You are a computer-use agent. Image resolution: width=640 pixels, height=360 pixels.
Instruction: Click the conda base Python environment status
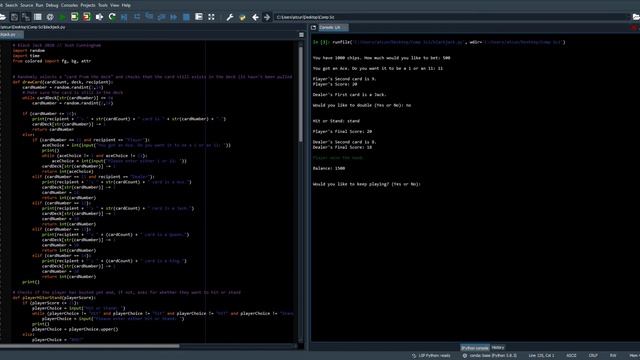coord(489,356)
